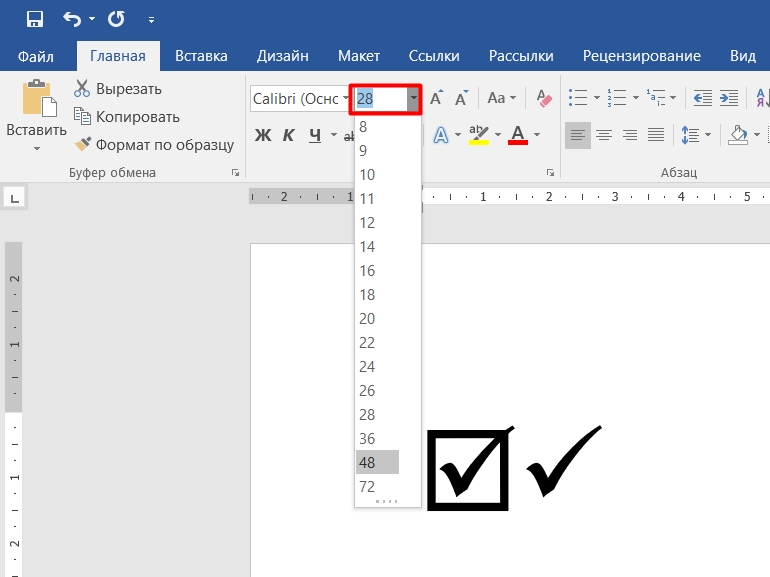770x577 pixels.
Task: Click the Вырезать (cut) button
Action: [118, 89]
